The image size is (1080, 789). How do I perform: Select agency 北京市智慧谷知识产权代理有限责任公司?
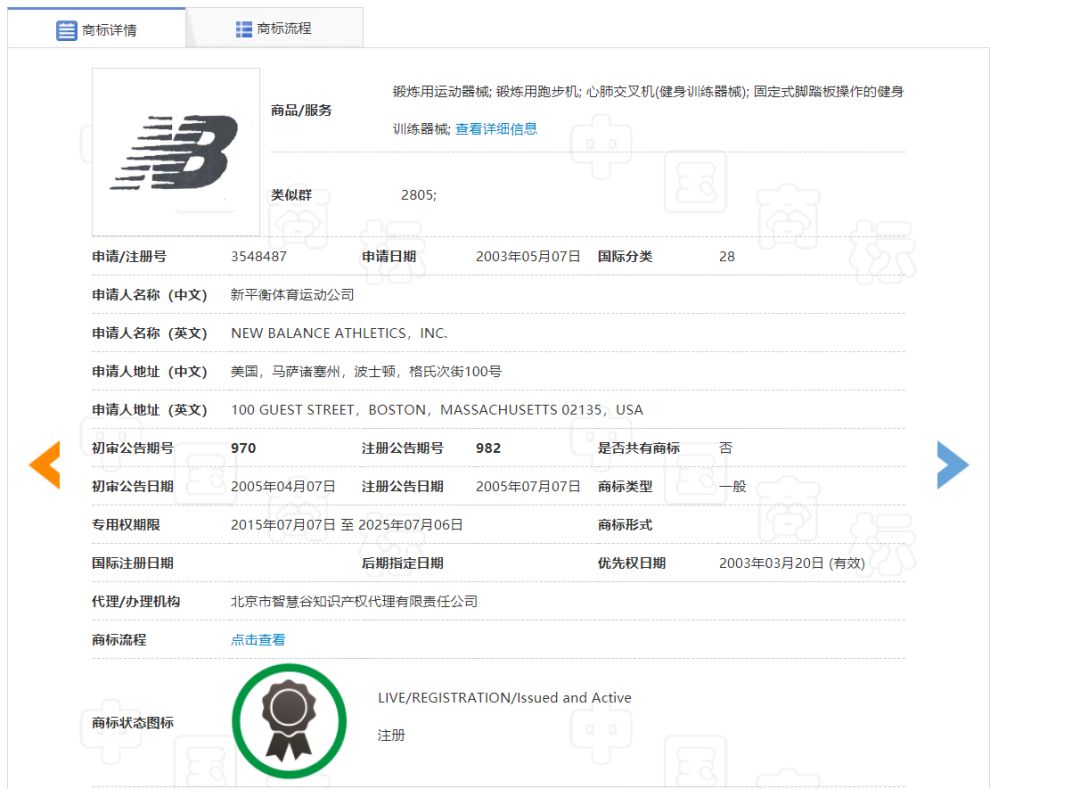[354, 601]
